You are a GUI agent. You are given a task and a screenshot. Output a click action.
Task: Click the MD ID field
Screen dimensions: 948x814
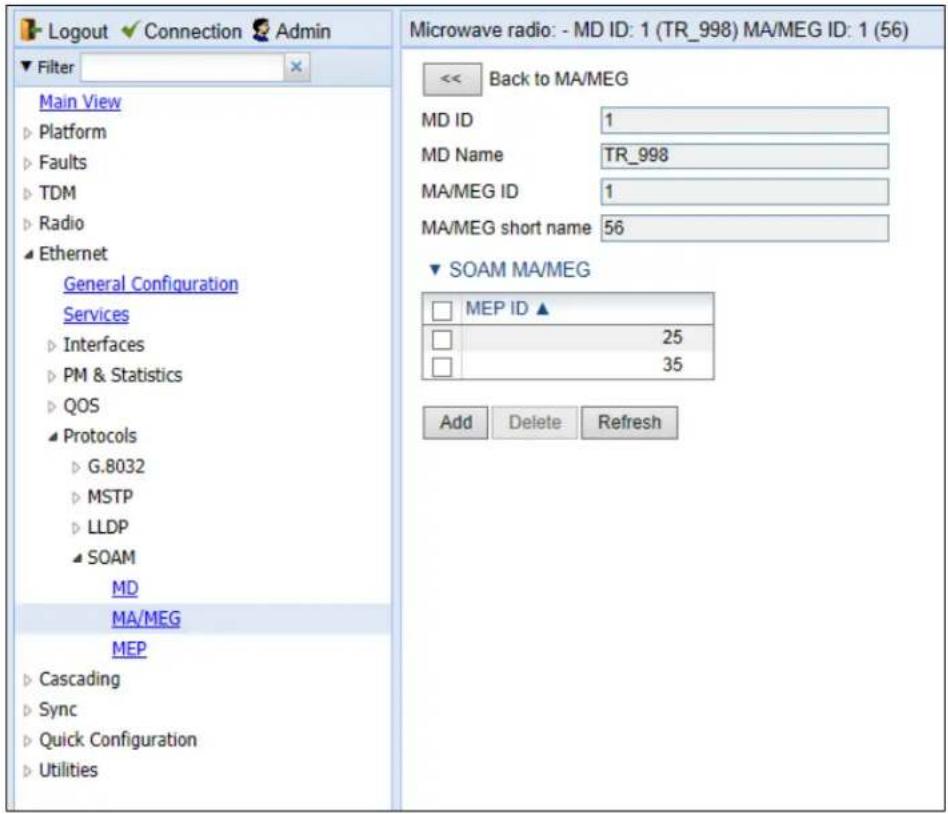point(745,120)
